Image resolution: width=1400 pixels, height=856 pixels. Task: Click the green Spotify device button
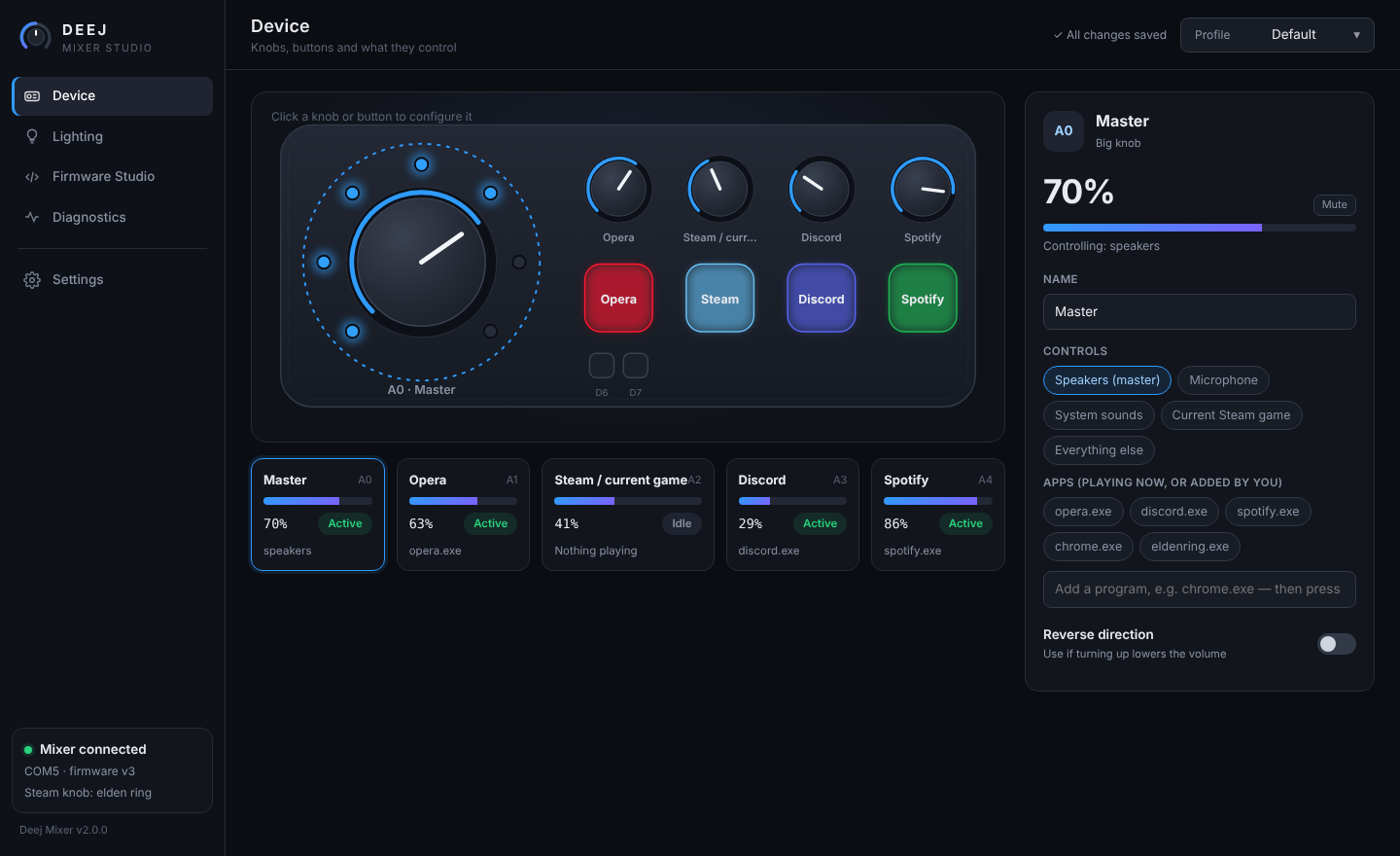923,299
